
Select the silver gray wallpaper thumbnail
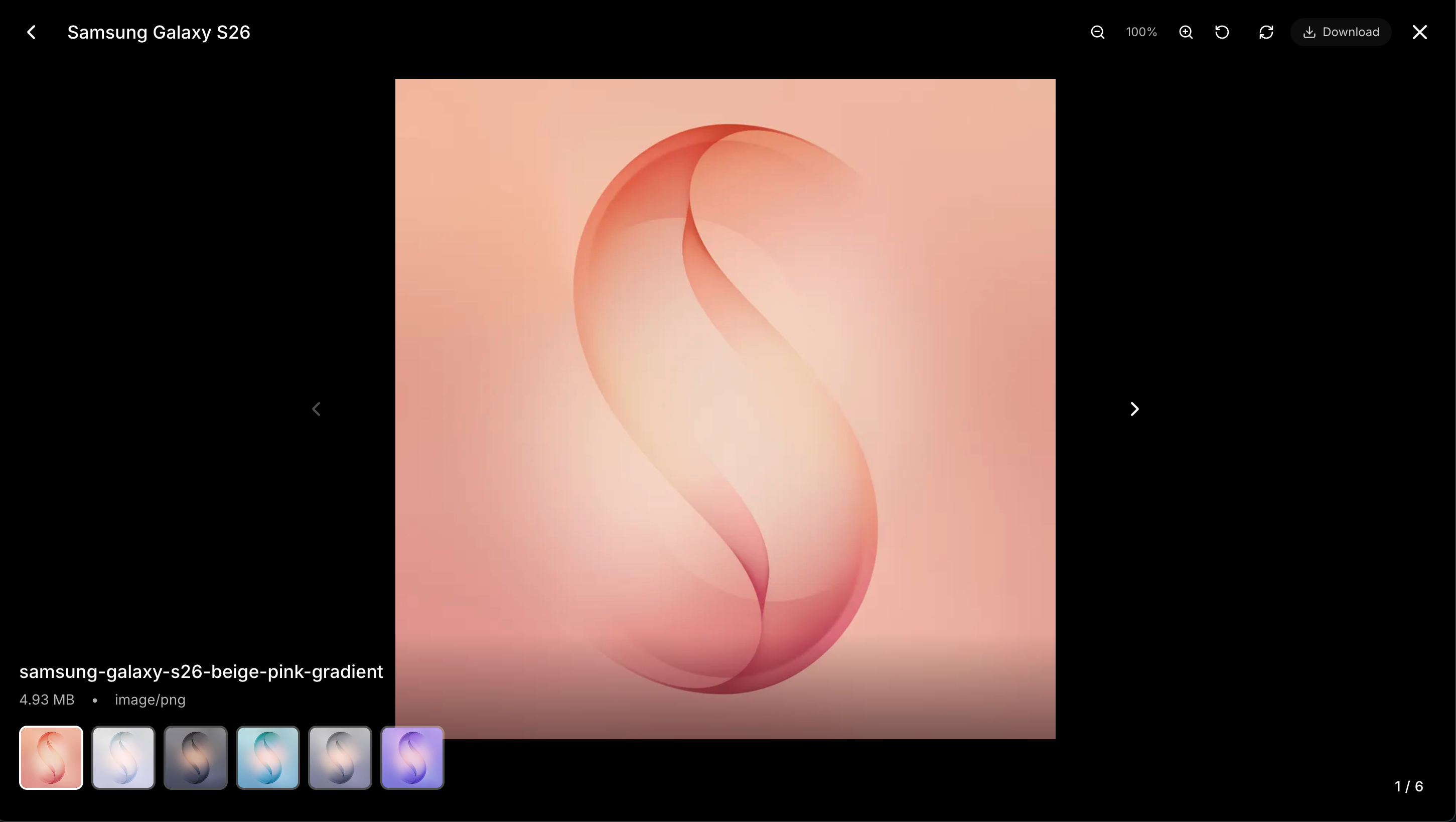[x=340, y=758]
